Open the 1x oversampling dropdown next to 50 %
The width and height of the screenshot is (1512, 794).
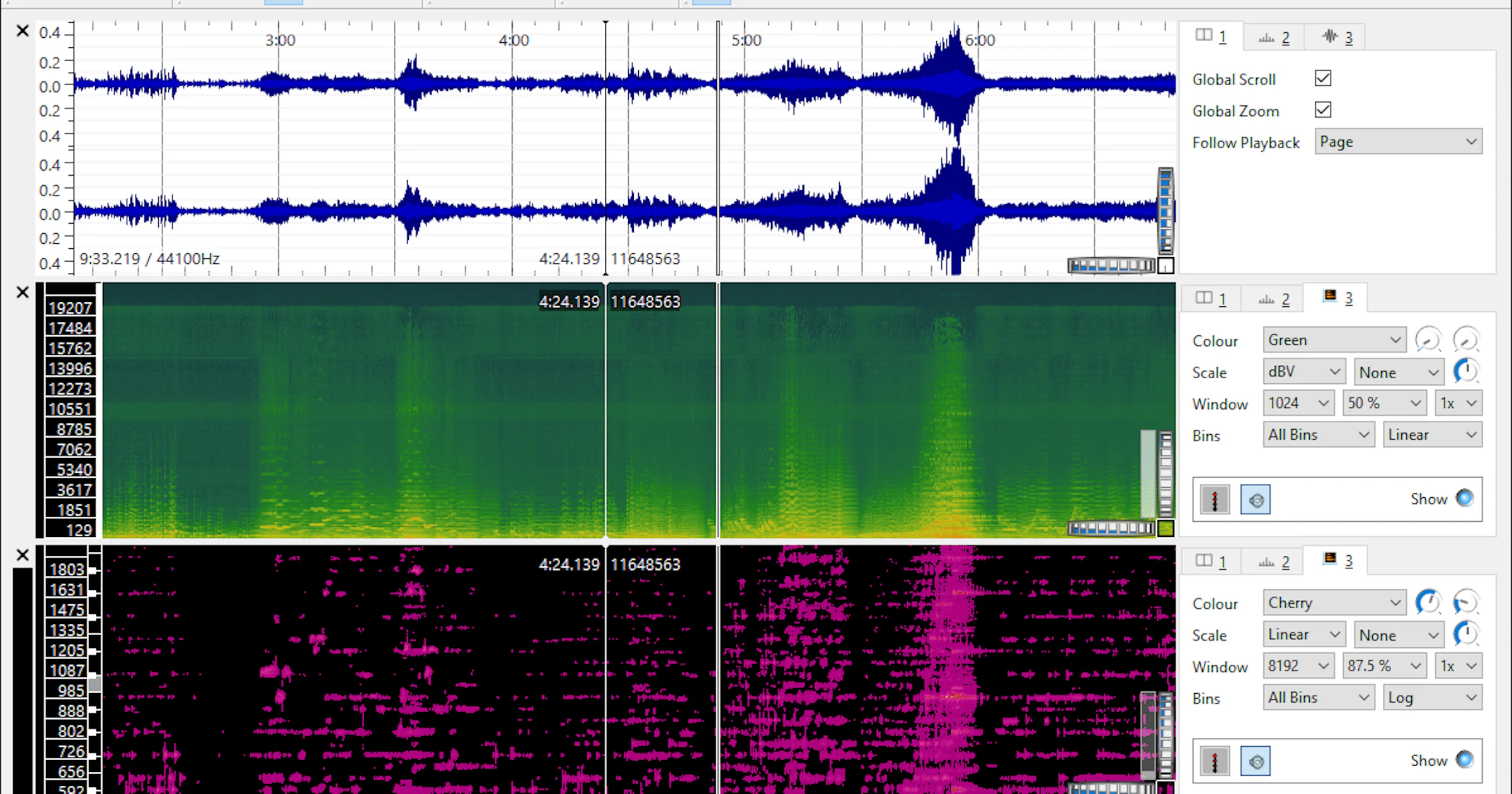(1458, 403)
